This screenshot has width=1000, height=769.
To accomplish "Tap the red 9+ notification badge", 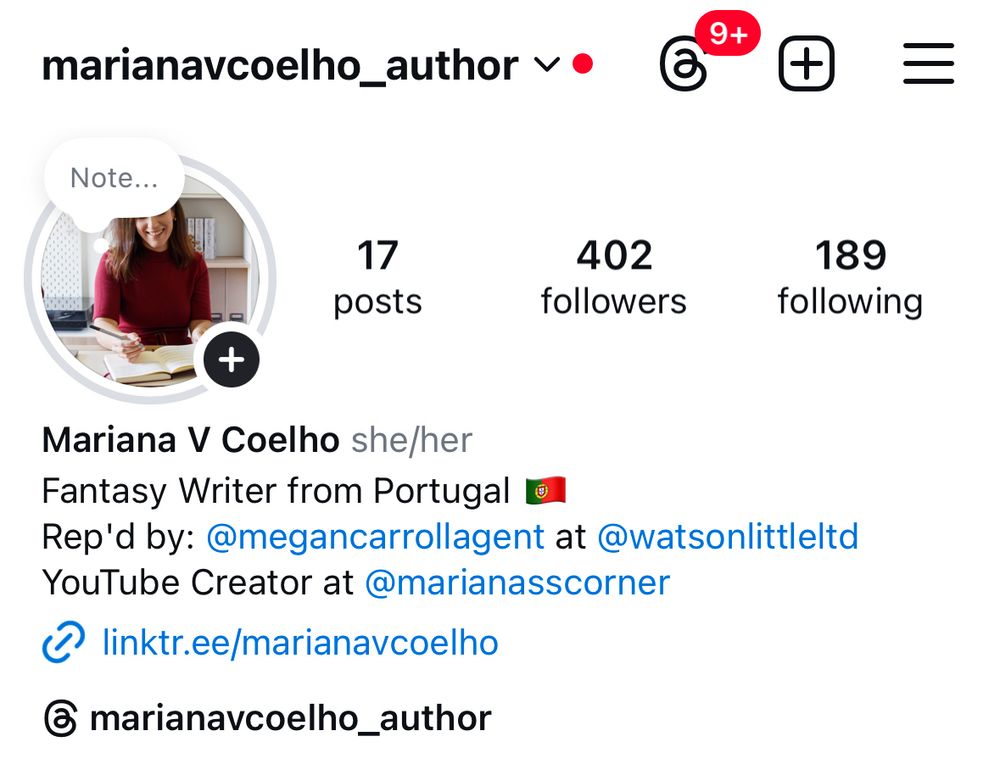I will pyautogui.click(x=728, y=33).
